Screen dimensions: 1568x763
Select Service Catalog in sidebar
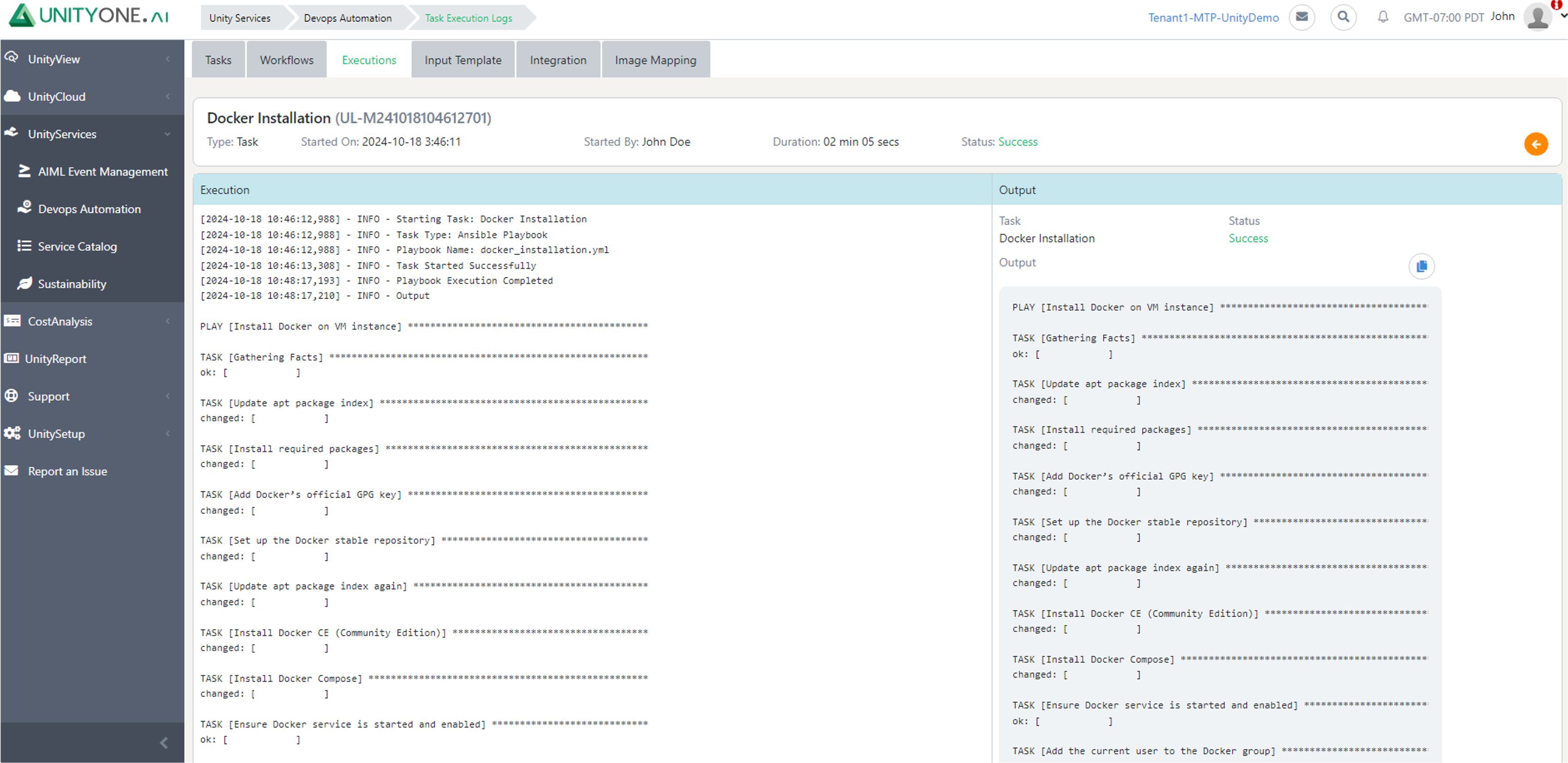pyautogui.click(x=77, y=247)
